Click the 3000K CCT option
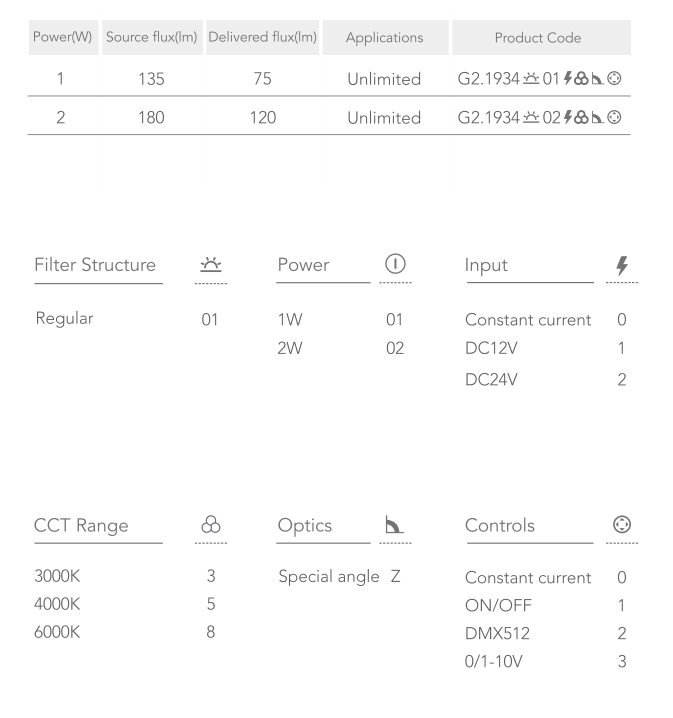This screenshot has height=718, width=673. coord(58,577)
